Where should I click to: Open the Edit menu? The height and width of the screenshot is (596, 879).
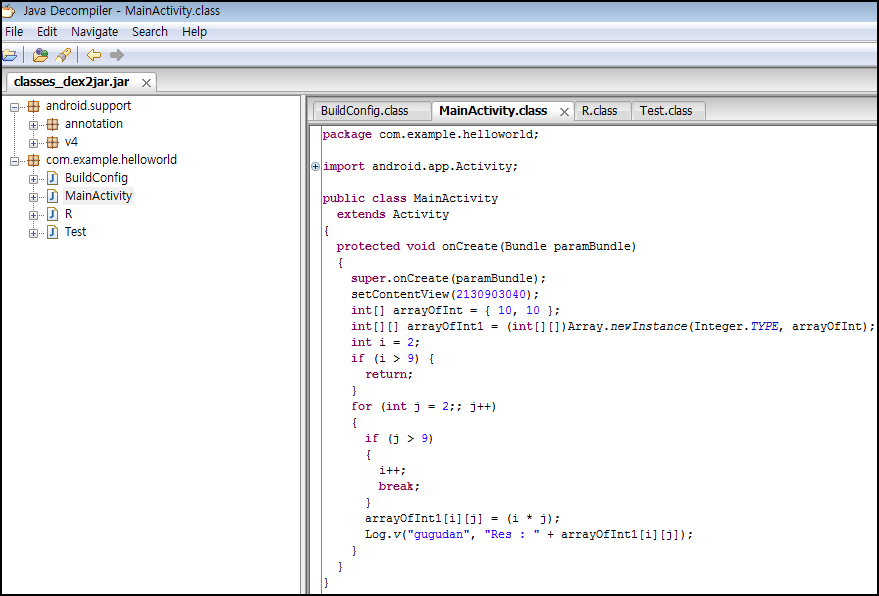pyautogui.click(x=47, y=32)
